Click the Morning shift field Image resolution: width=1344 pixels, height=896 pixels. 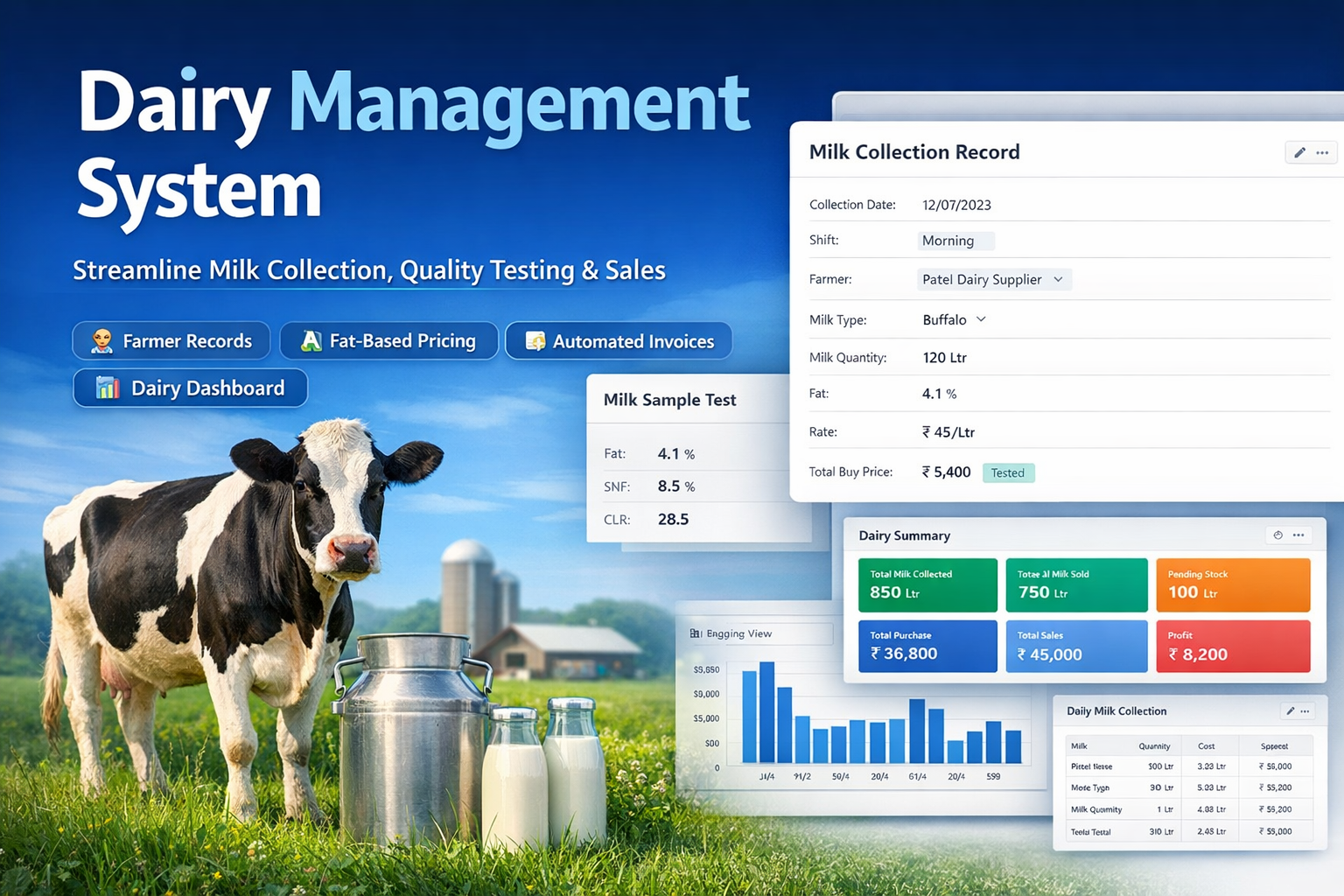tap(955, 241)
